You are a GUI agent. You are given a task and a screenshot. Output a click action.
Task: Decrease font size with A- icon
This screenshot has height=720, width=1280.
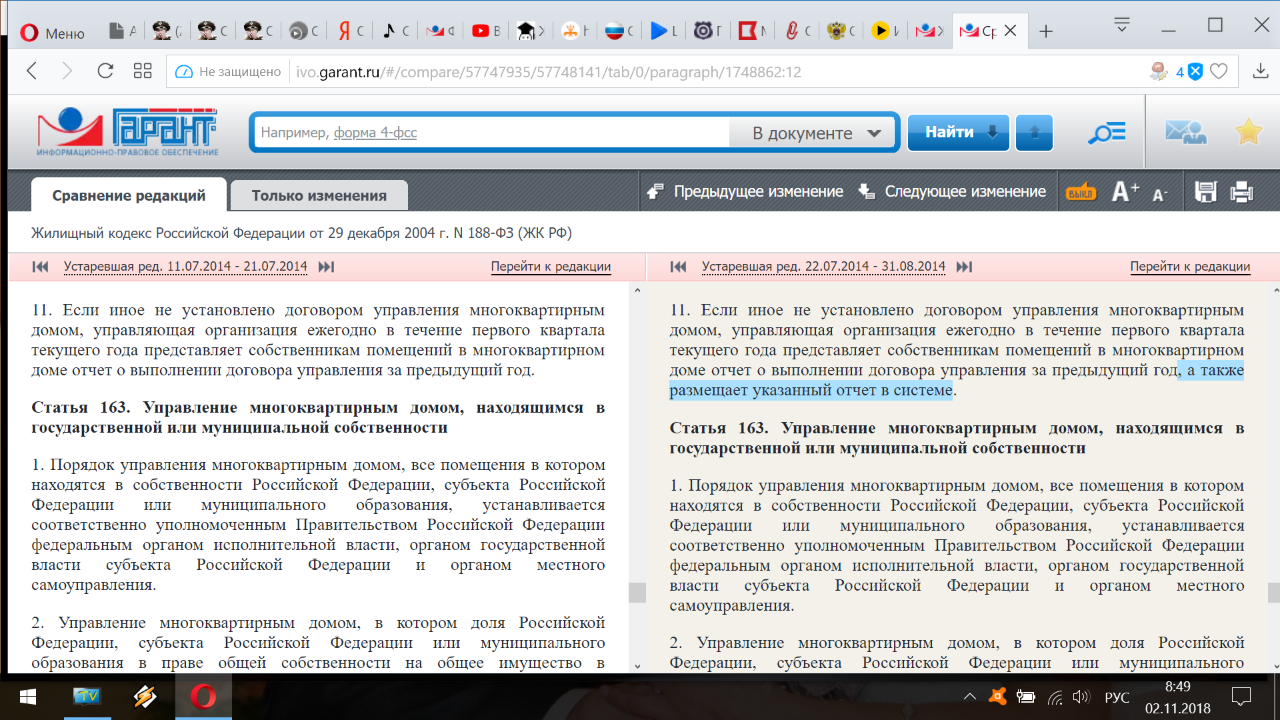click(1160, 194)
